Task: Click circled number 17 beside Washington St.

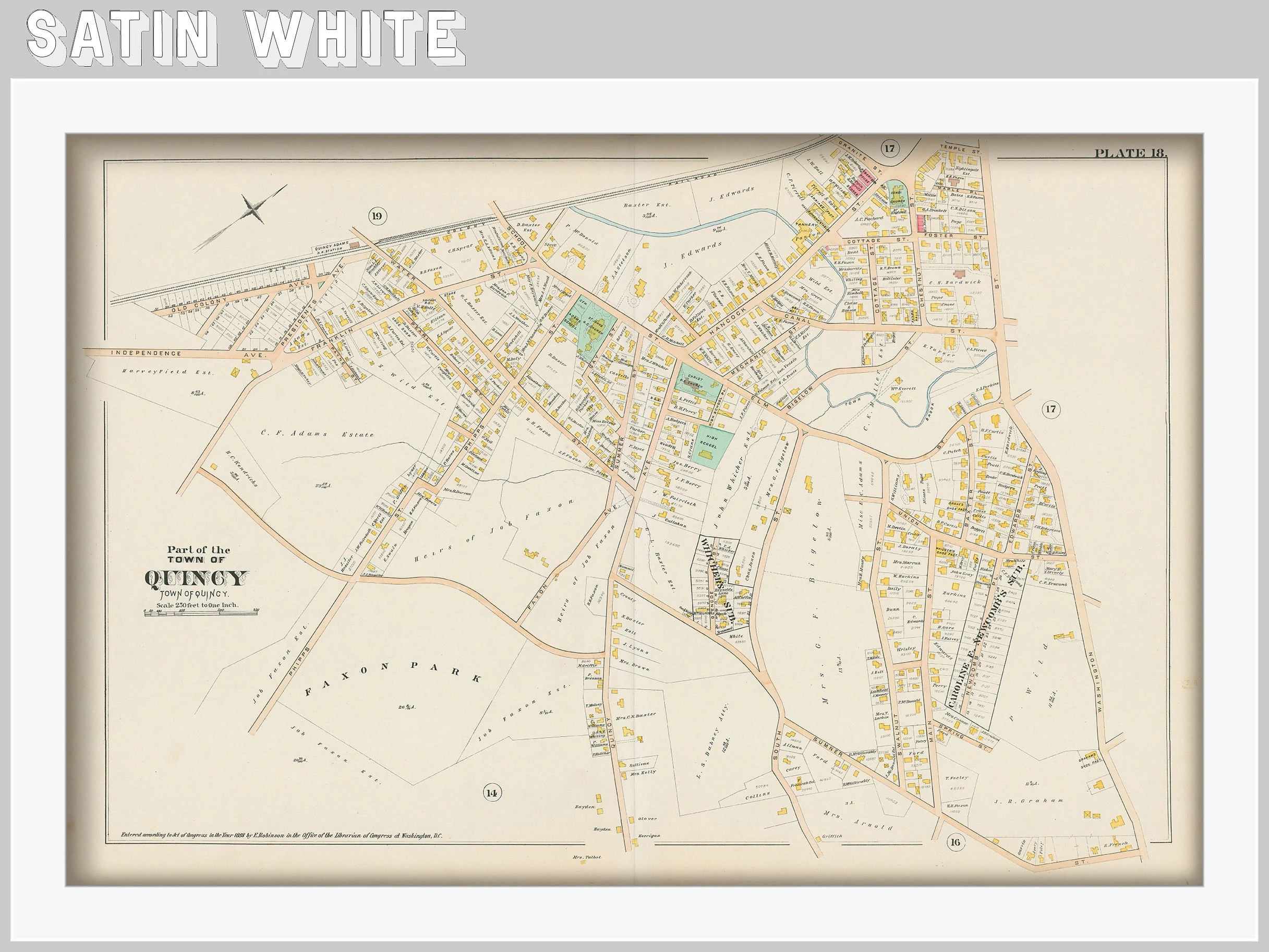Action: click(1050, 409)
